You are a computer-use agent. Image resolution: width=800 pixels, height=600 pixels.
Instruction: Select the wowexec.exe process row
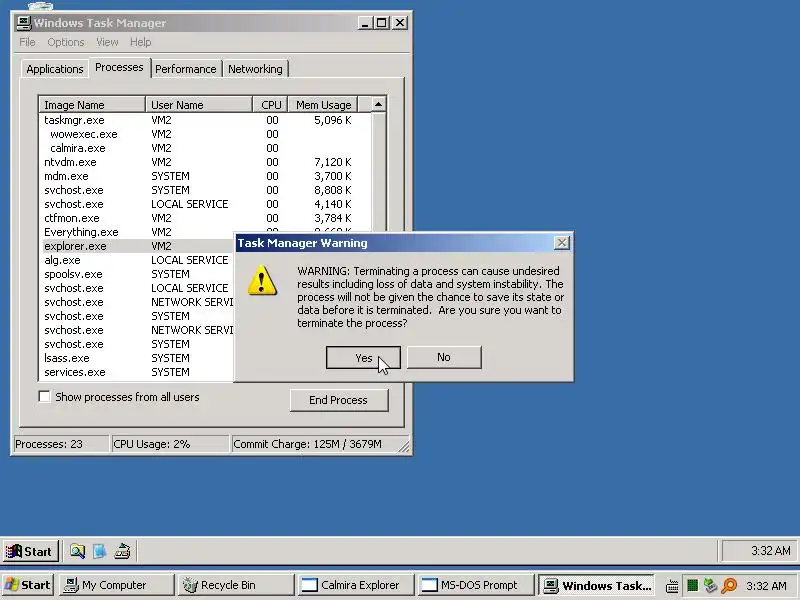pyautogui.click(x=205, y=134)
